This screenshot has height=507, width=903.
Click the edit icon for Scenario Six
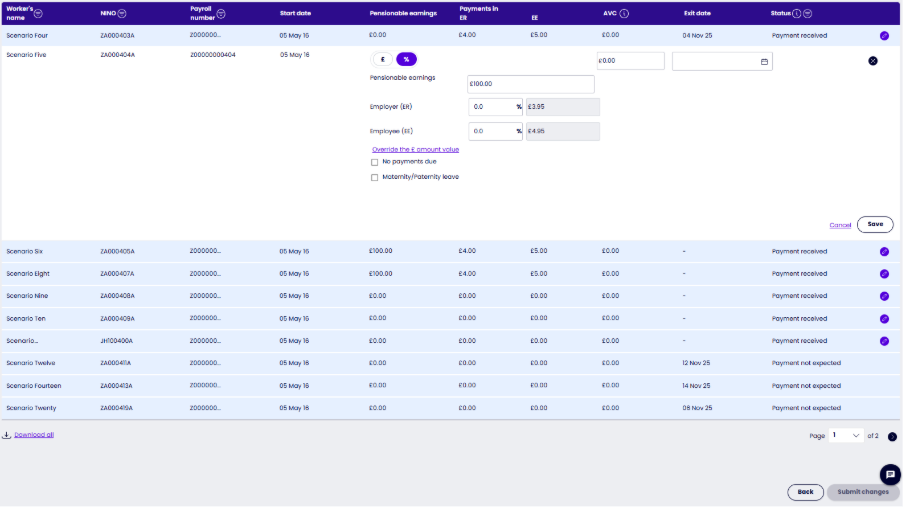coord(884,252)
